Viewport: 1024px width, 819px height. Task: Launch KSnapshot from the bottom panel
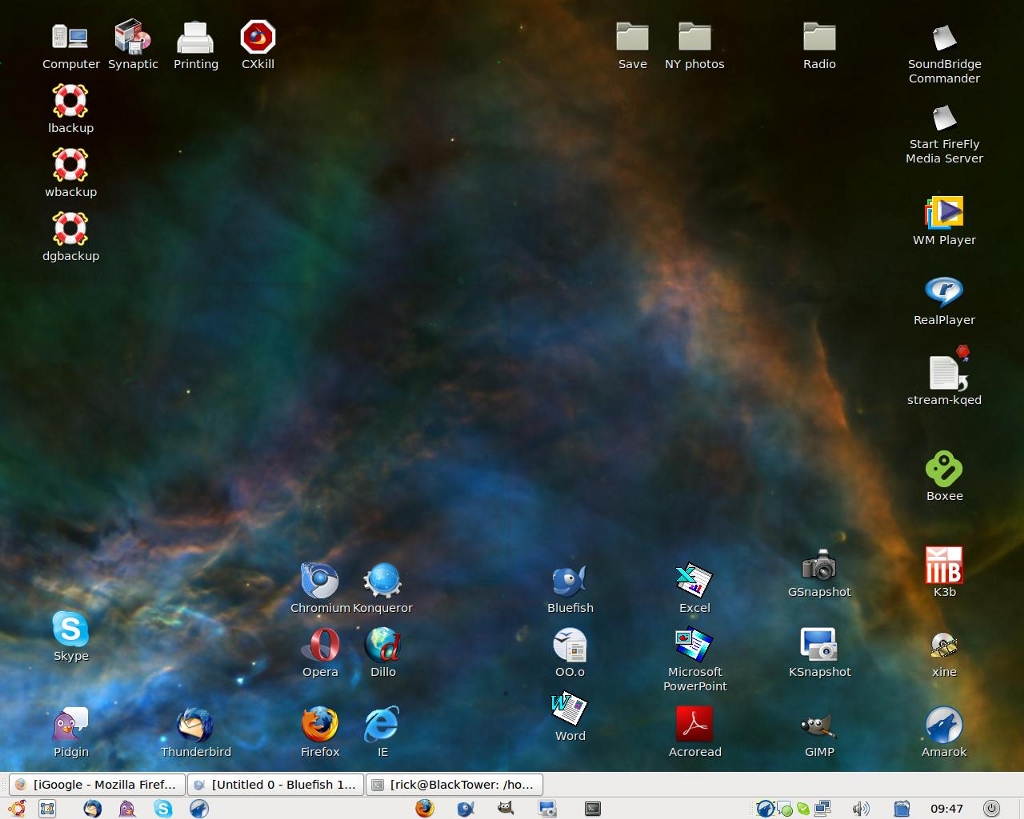click(x=547, y=809)
